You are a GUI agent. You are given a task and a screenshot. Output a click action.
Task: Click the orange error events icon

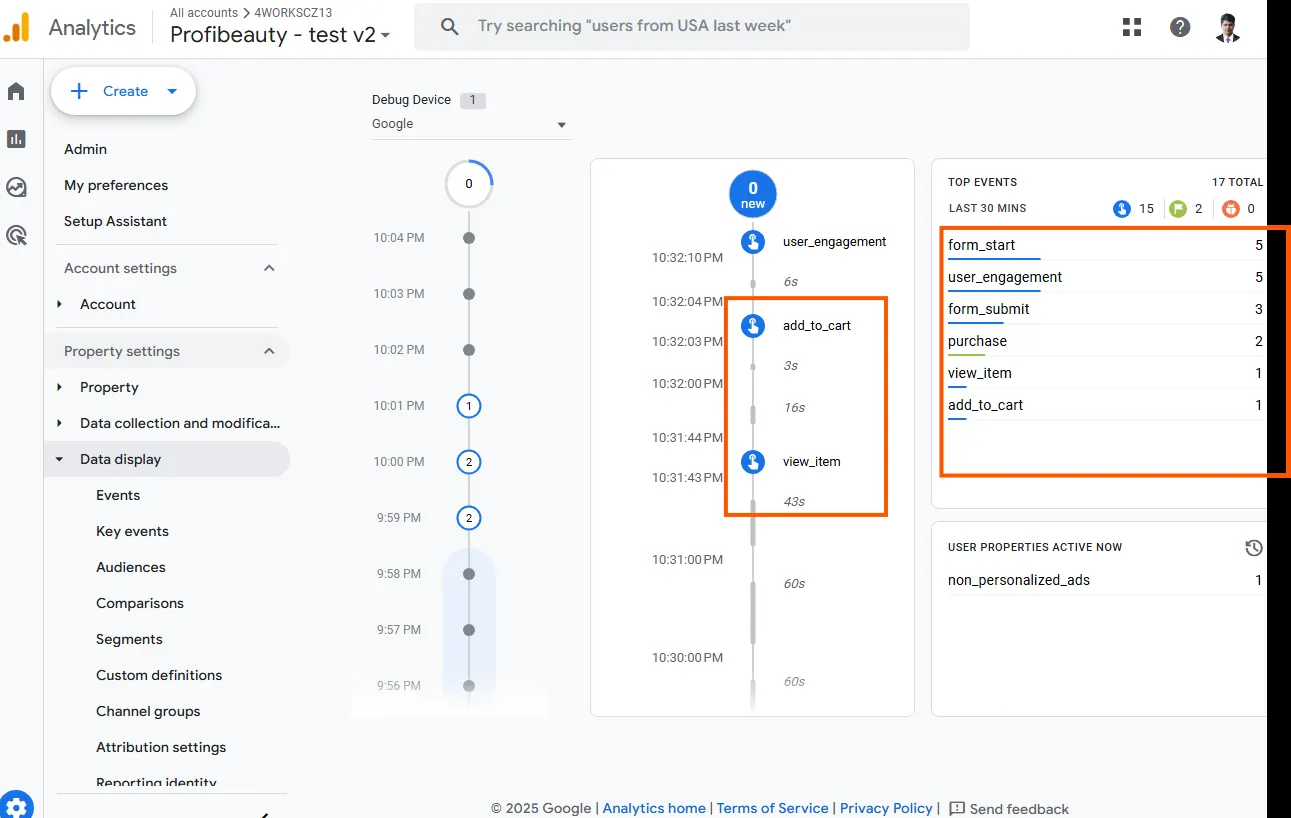pos(1230,209)
